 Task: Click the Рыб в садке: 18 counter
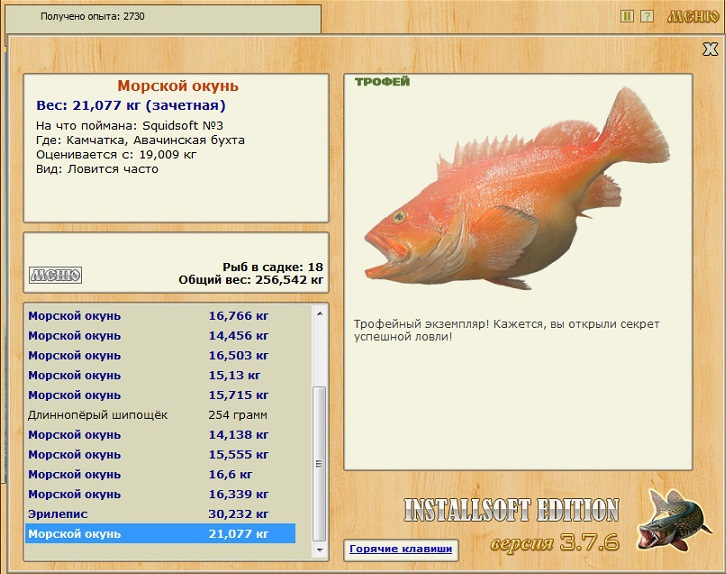[x=273, y=267]
